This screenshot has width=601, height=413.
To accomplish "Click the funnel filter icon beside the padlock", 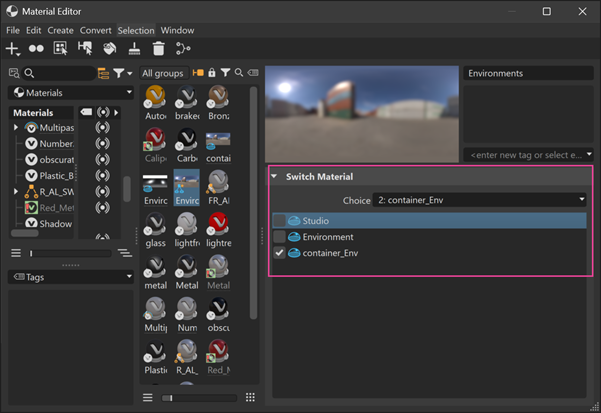I will [x=225, y=72].
